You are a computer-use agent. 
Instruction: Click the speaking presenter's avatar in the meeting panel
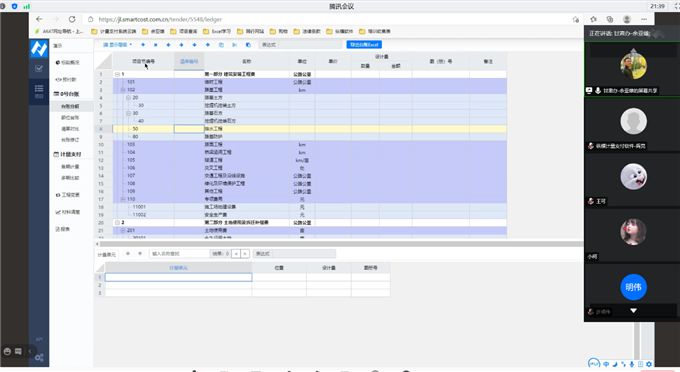coord(633,65)
